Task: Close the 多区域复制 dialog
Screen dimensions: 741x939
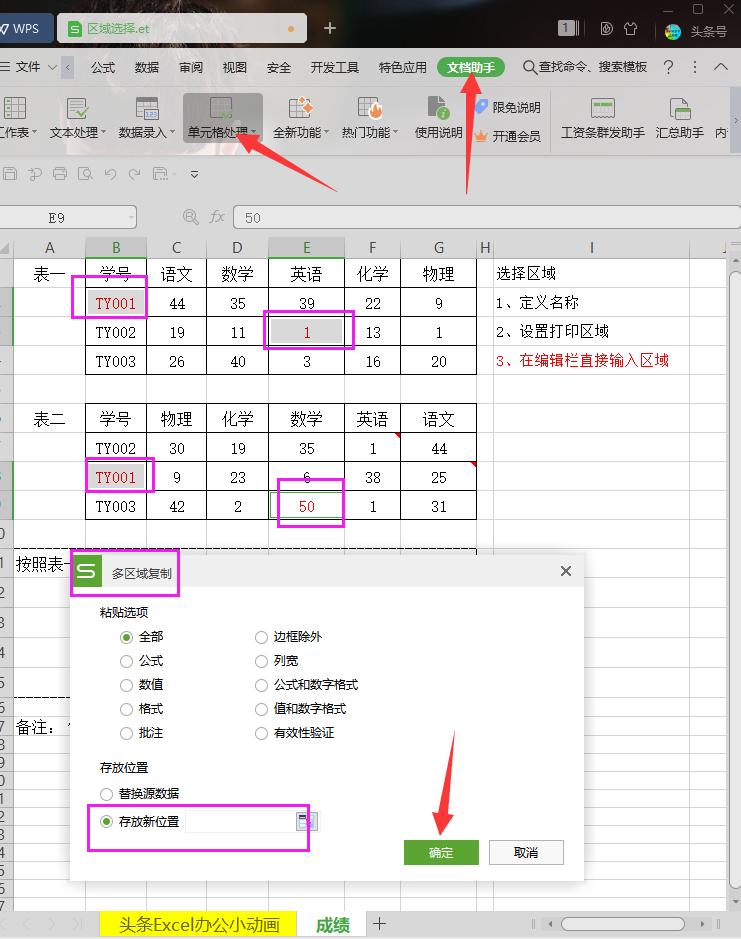Action: click(565, 571)
